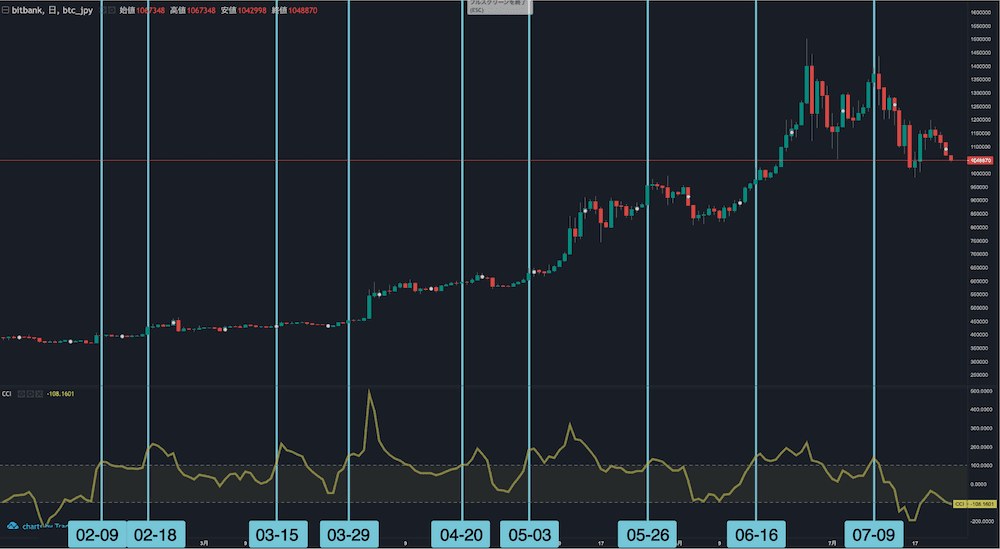Select the 03-29 date marker label
Viewport: 1000px width, 549px height.
[x=349, y=534]
